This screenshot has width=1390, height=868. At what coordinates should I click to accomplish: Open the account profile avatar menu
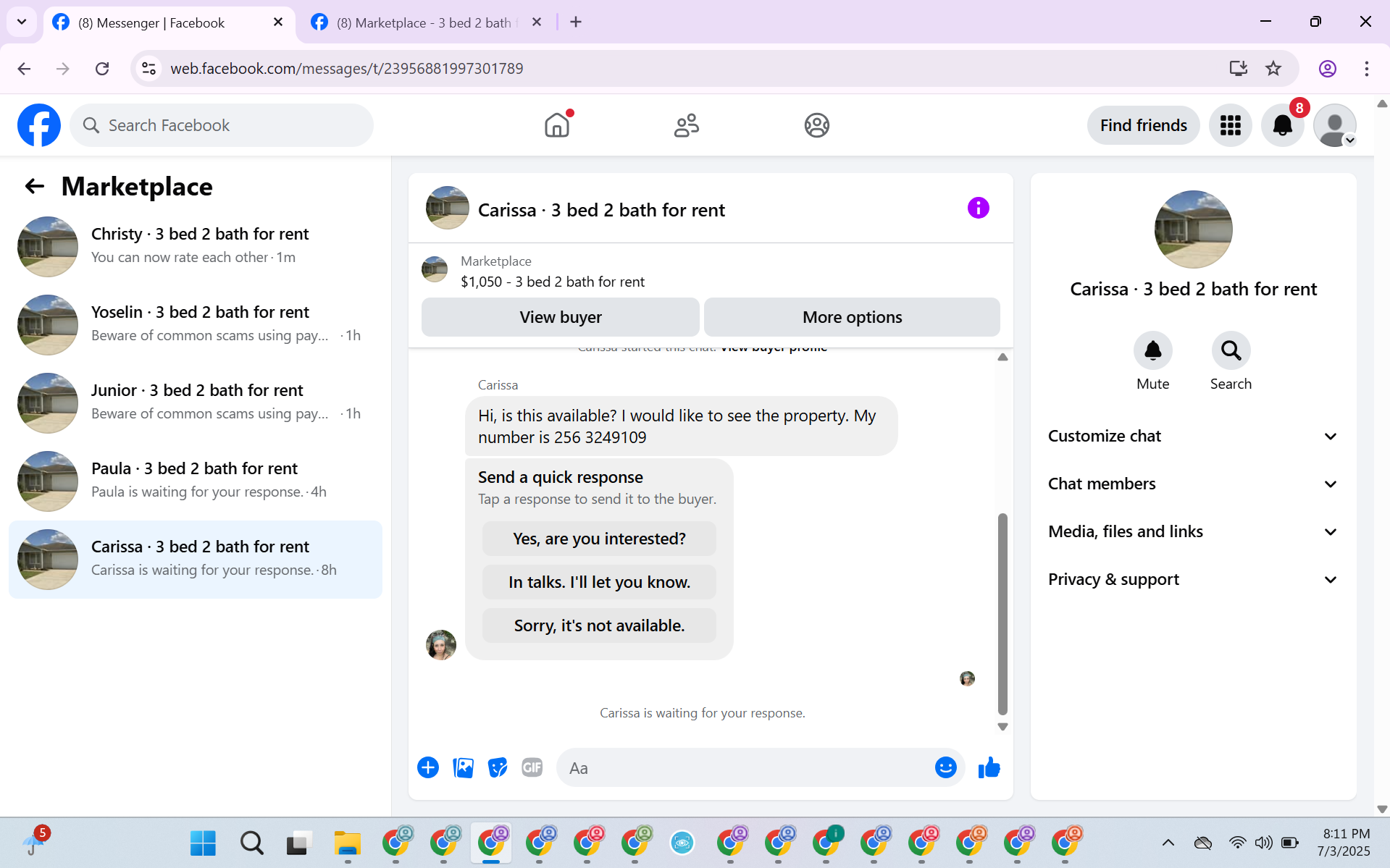click(1335, 125)
